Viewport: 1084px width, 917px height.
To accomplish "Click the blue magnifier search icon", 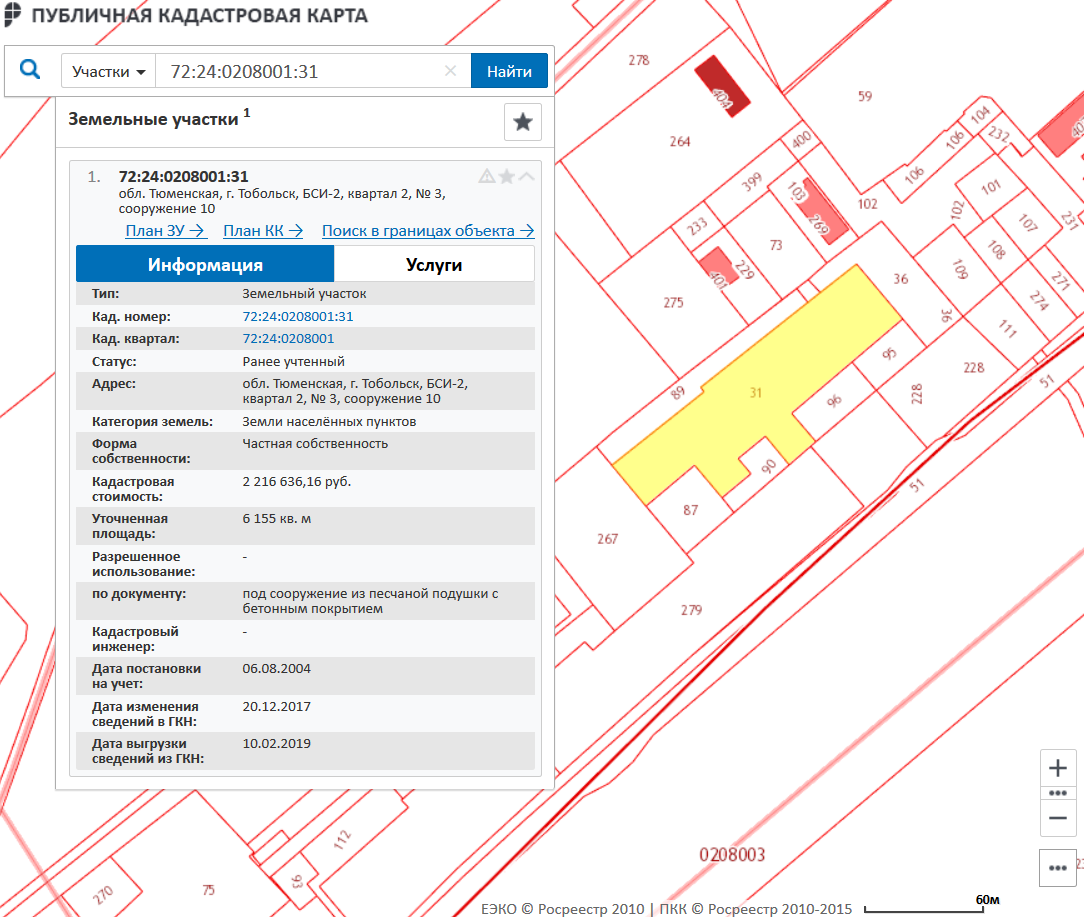I will pyautogui.click(x=30, y=70).
